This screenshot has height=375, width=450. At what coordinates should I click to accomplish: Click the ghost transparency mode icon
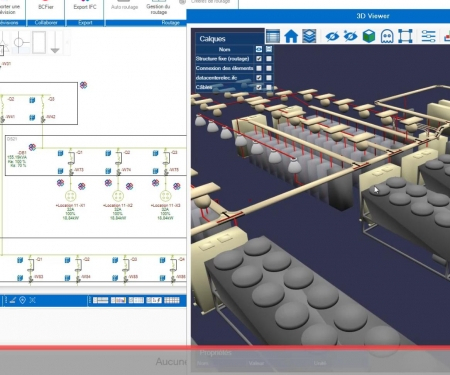click(x=386, y=36)
